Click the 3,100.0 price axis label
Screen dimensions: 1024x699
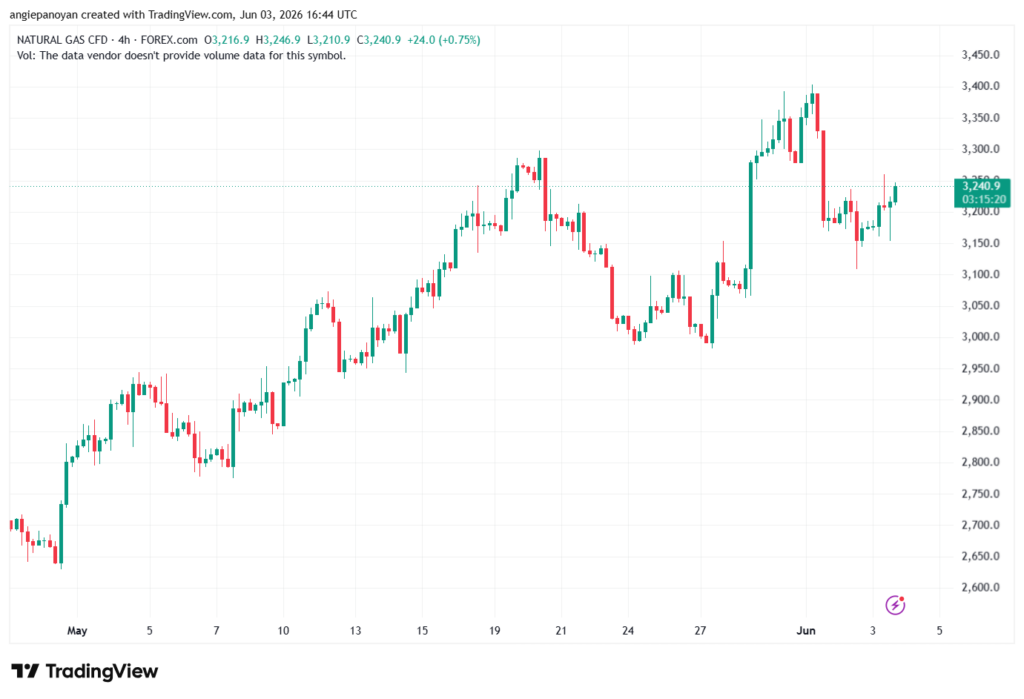coord(980,274)
